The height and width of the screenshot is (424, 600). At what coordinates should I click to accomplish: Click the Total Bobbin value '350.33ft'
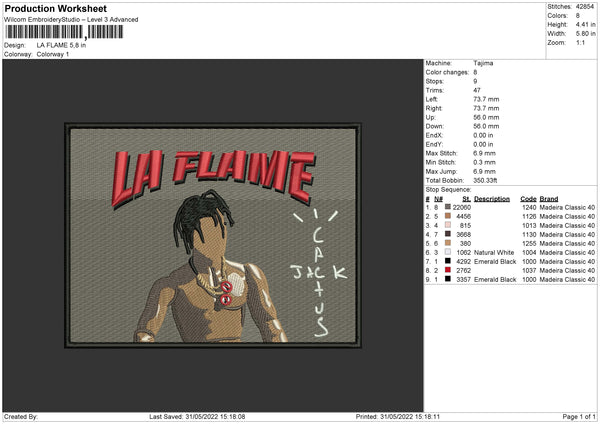point(485,180)
